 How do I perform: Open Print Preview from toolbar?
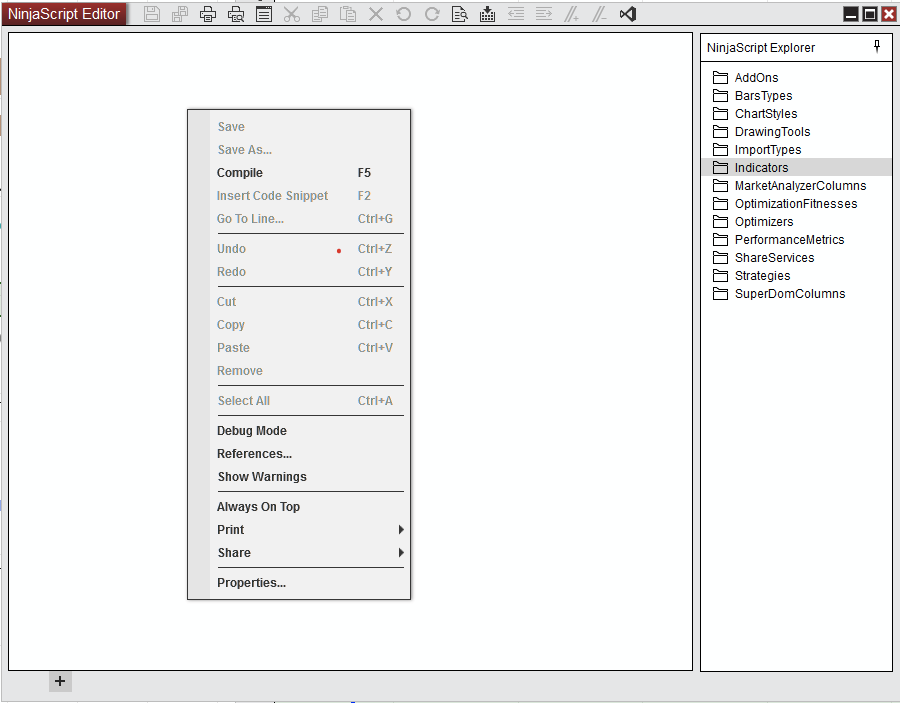(236, 14)
